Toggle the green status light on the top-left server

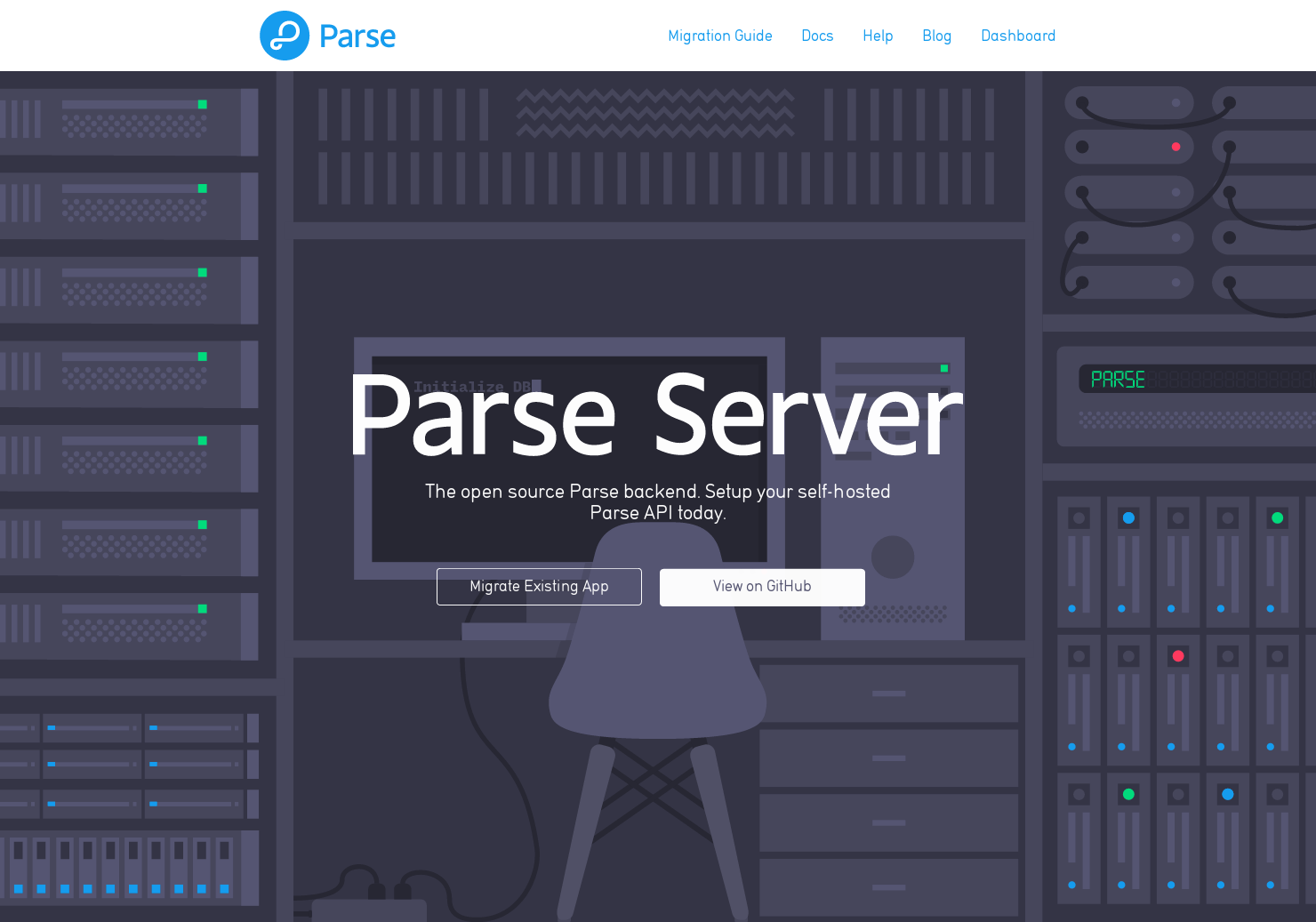[204, 104]
